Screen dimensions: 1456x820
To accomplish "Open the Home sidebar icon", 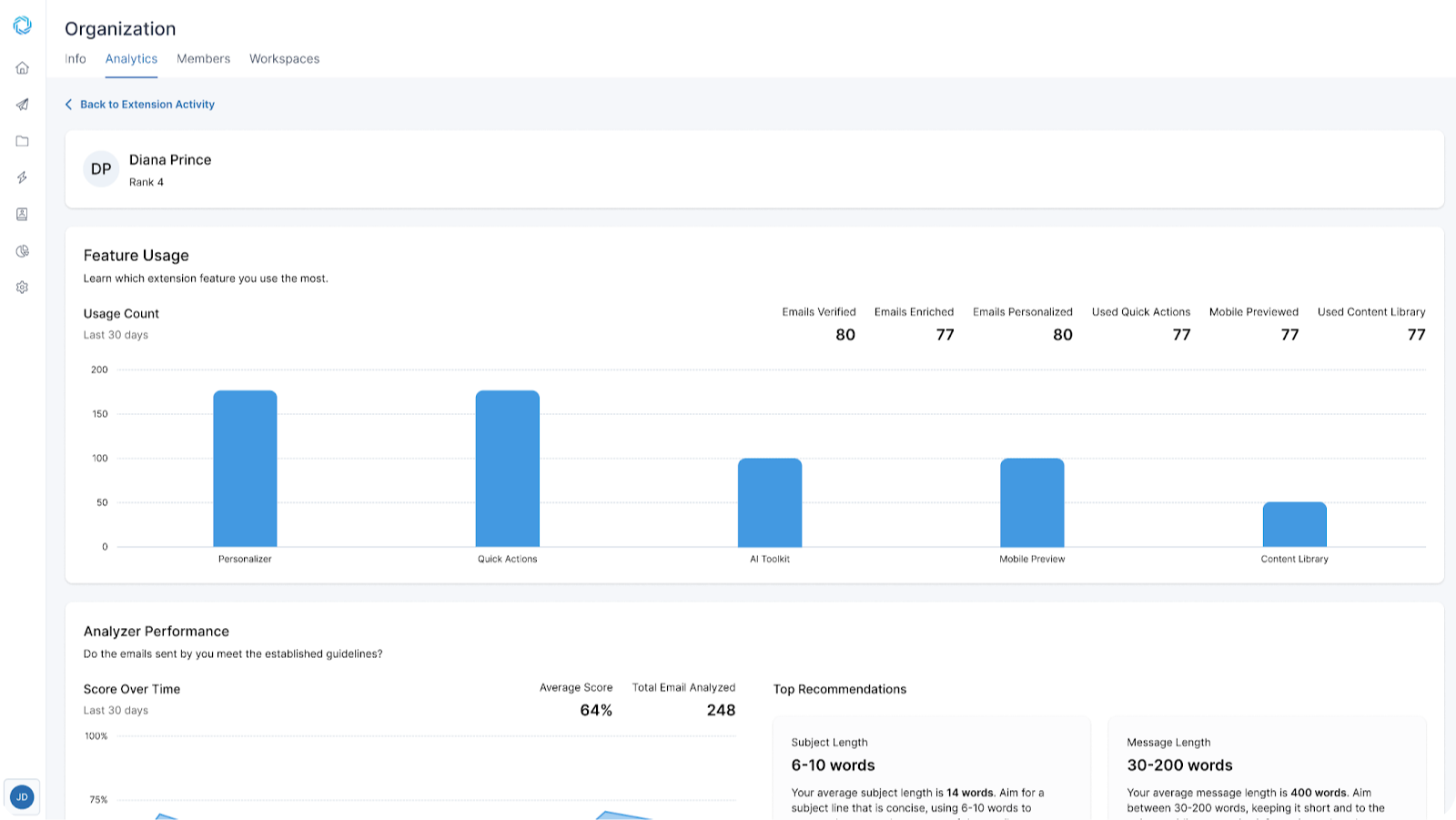I will [x=23, y=68].
